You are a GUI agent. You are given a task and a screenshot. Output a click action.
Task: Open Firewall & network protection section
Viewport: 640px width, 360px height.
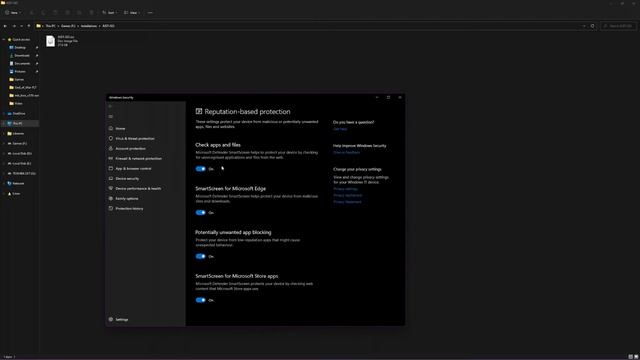[x=138, y=158]
